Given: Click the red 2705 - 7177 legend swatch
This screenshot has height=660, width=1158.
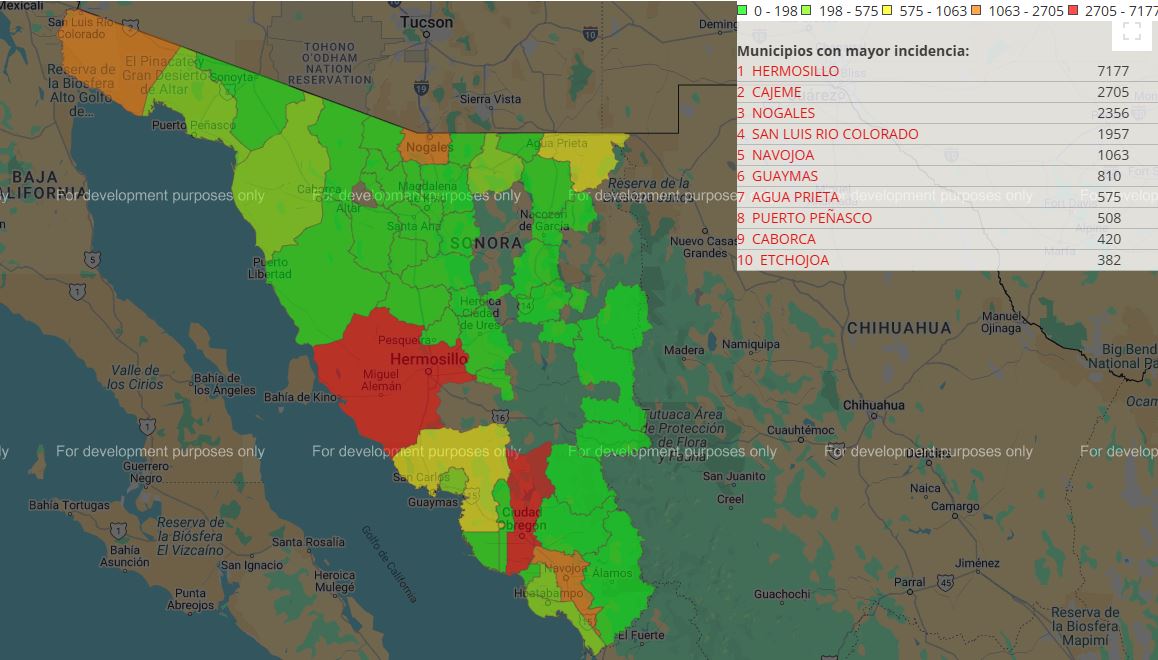Looking at the screenshot, I should coord(1072,10).
